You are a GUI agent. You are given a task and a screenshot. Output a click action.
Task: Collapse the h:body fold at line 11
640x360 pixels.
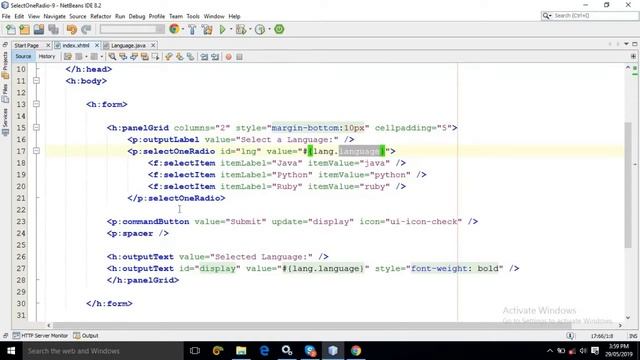[x=36, y=81]
